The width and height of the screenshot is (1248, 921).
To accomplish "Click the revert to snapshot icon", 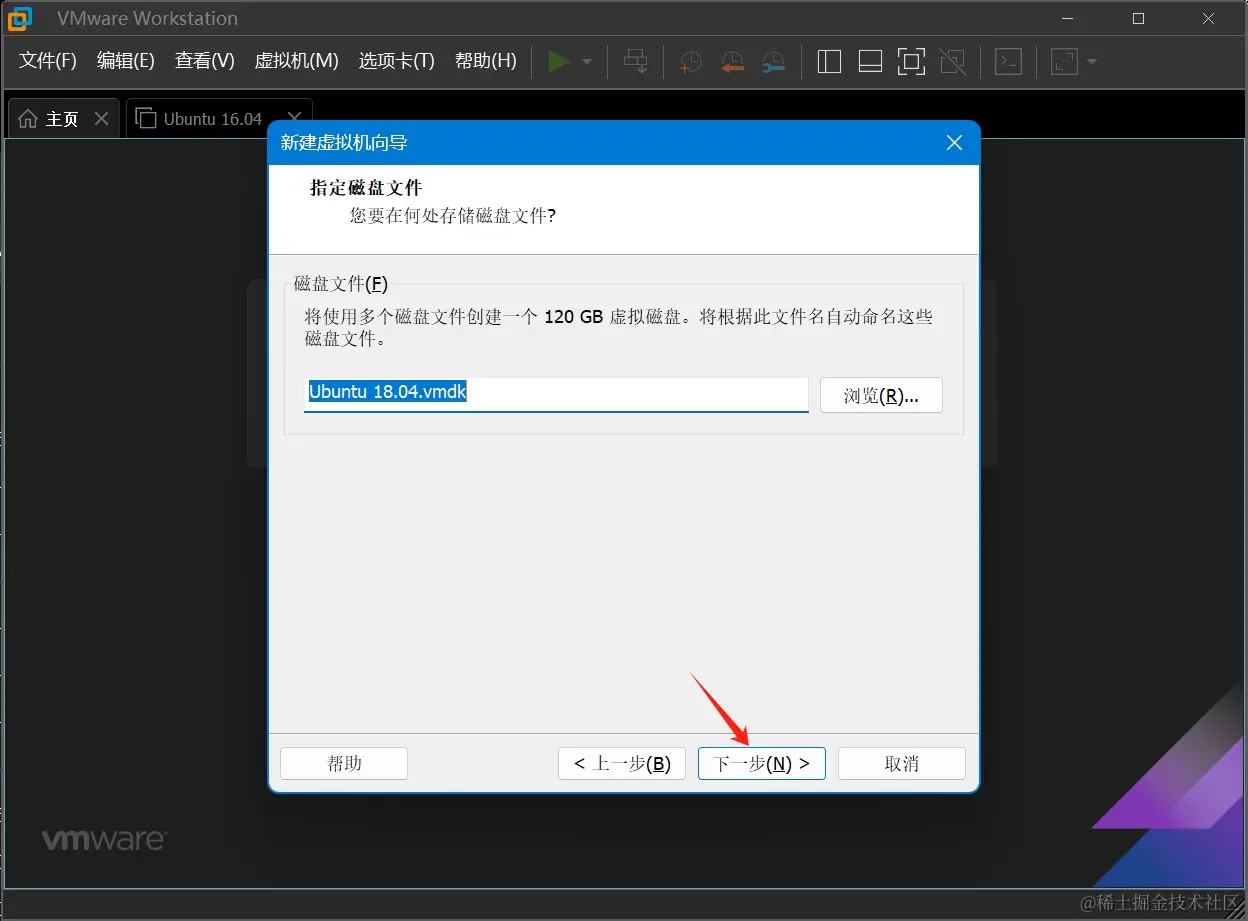I will [x=732, y=62].
